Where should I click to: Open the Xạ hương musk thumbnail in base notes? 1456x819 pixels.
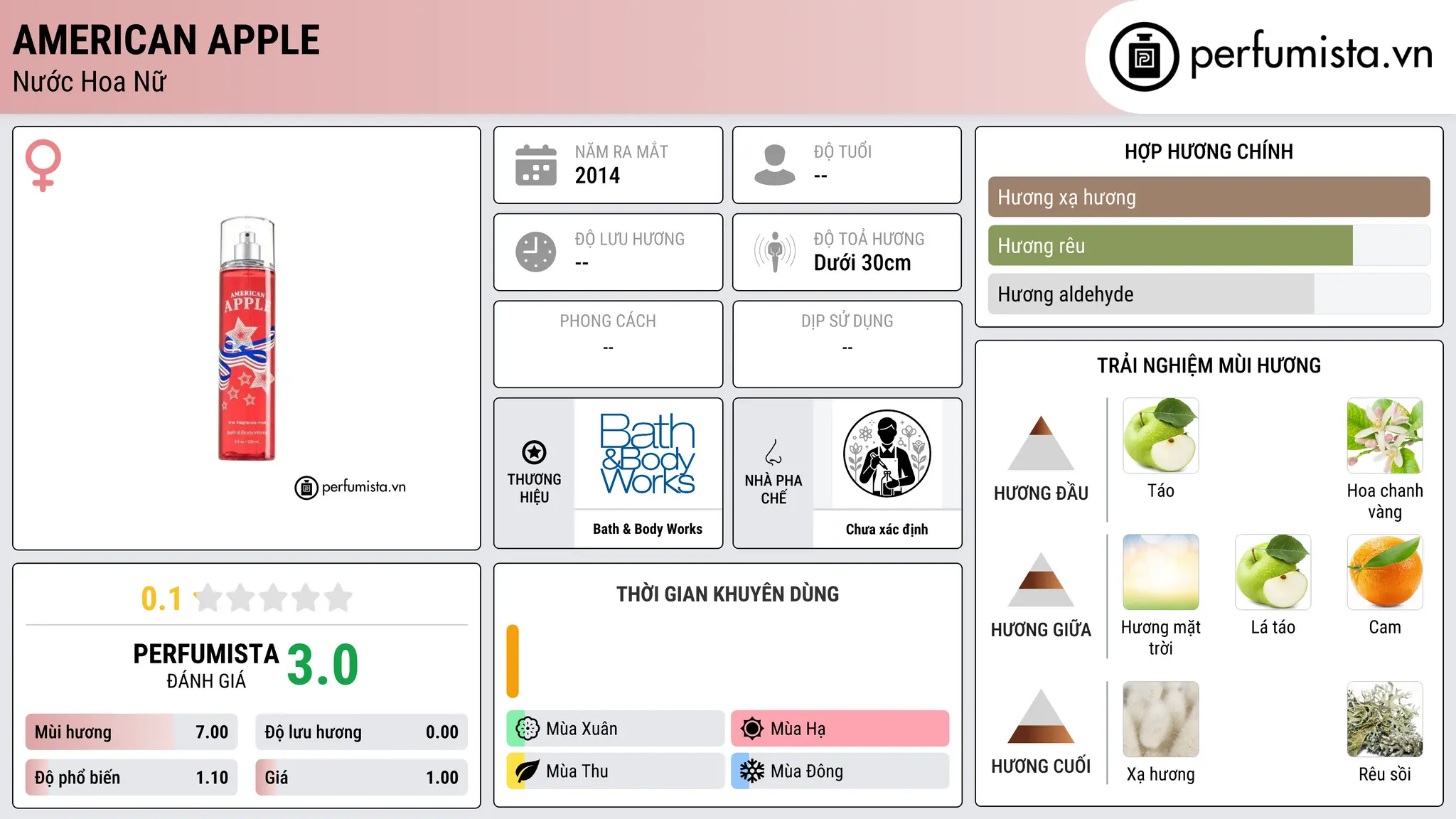[x=1161, y=719]
